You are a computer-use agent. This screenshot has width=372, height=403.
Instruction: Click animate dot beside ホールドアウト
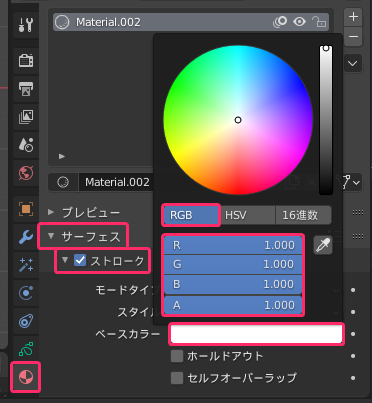pyautogui.click(x=353, y=356)
